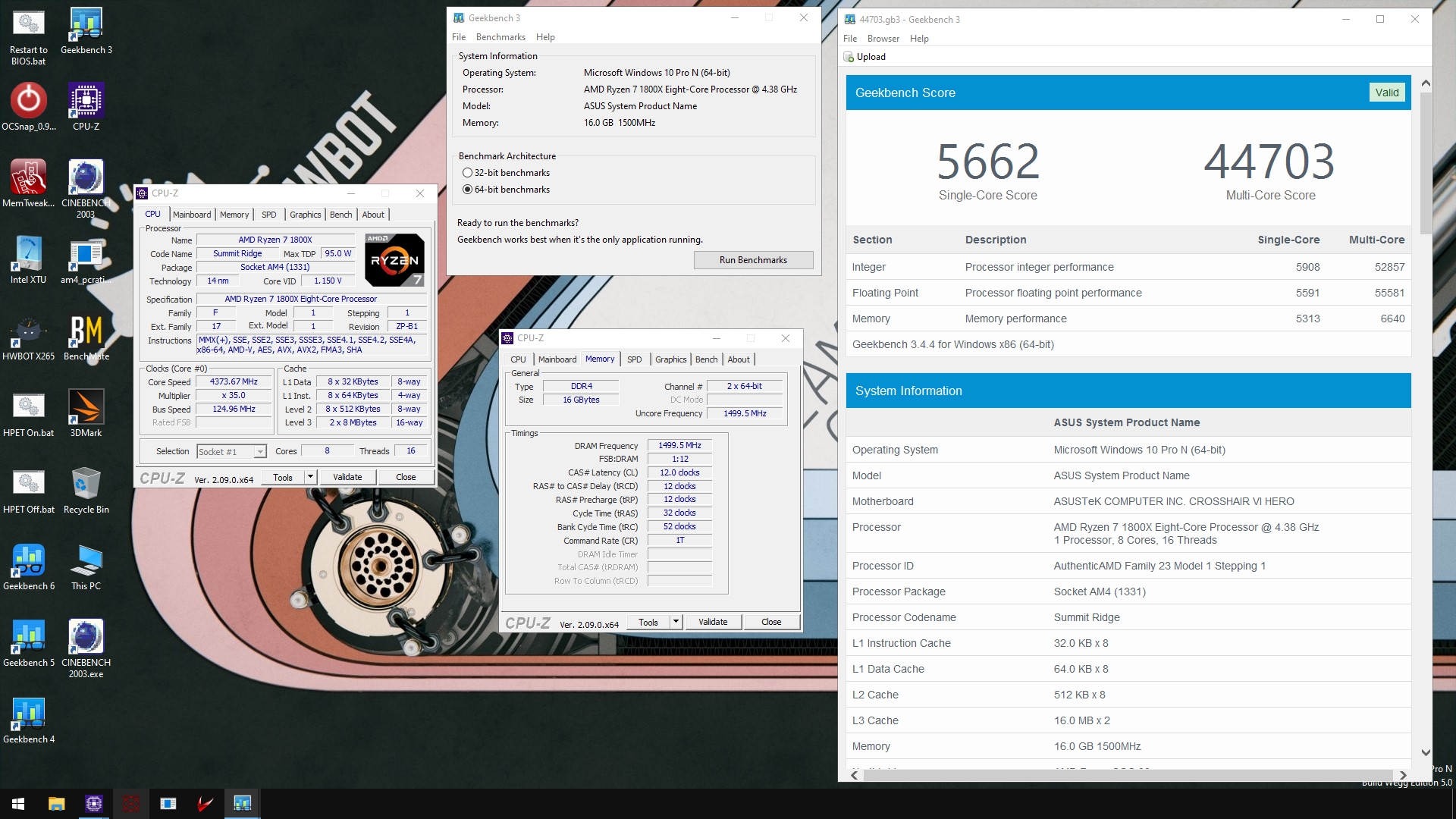The width and height of the screenshot is (1456, 819).
Task: Open the Windows Start menu
Action: pyautogui.click(x=18, y=804)
